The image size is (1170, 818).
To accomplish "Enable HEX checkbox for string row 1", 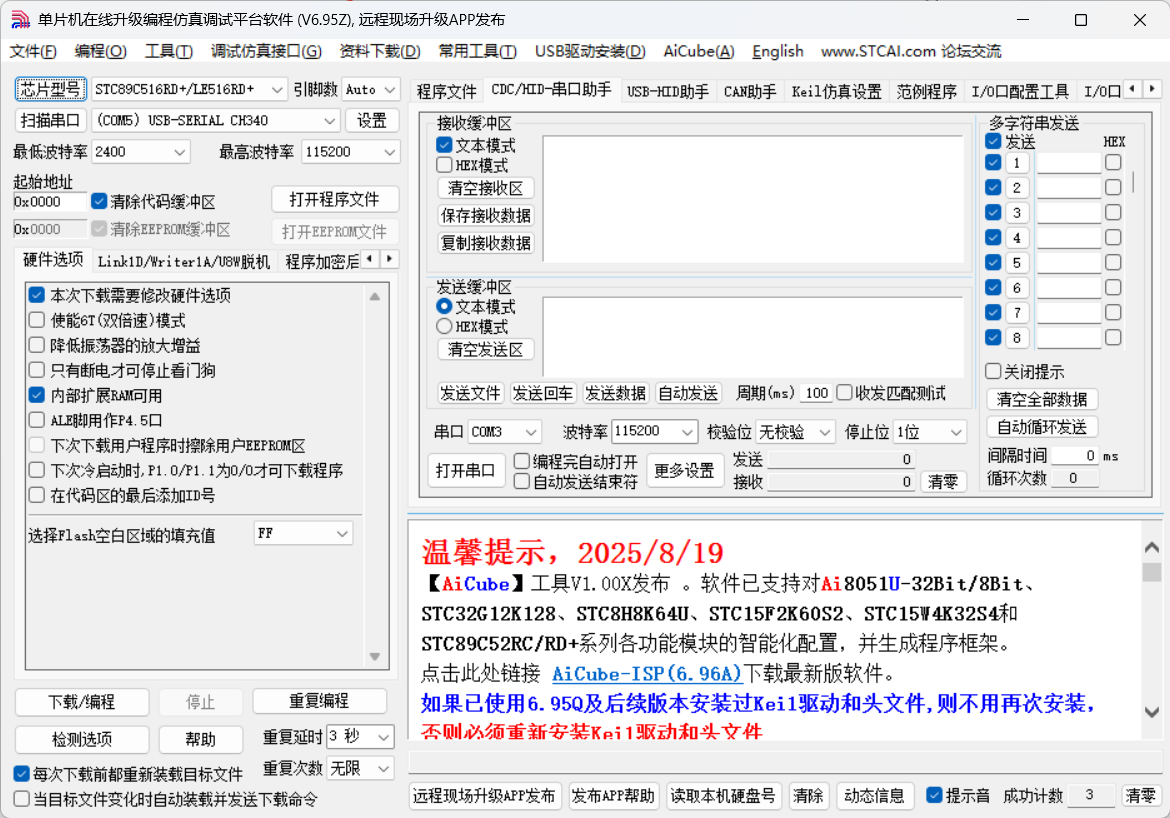I will coord(1113,162).
